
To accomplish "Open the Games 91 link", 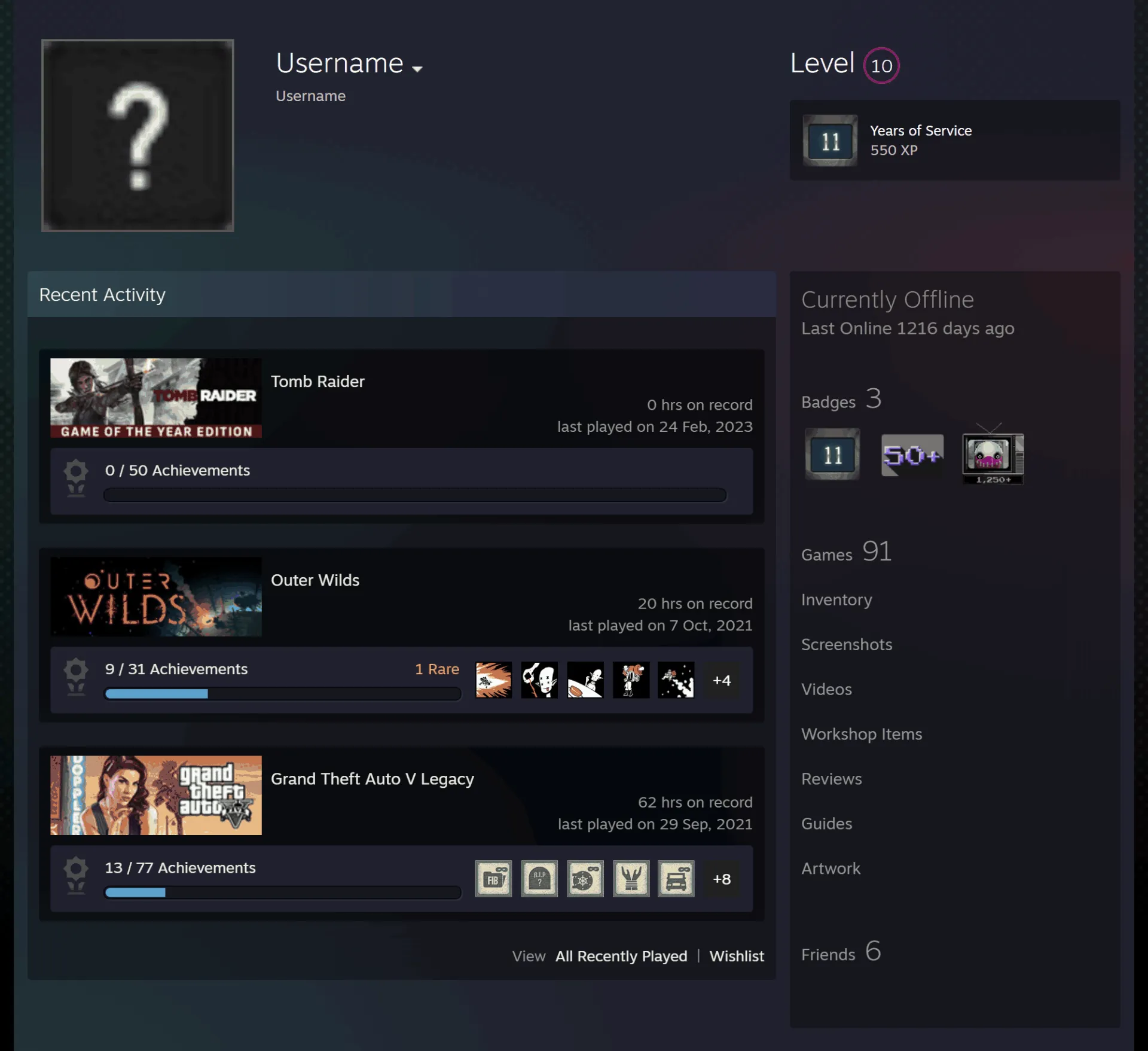I will (847, 552).
